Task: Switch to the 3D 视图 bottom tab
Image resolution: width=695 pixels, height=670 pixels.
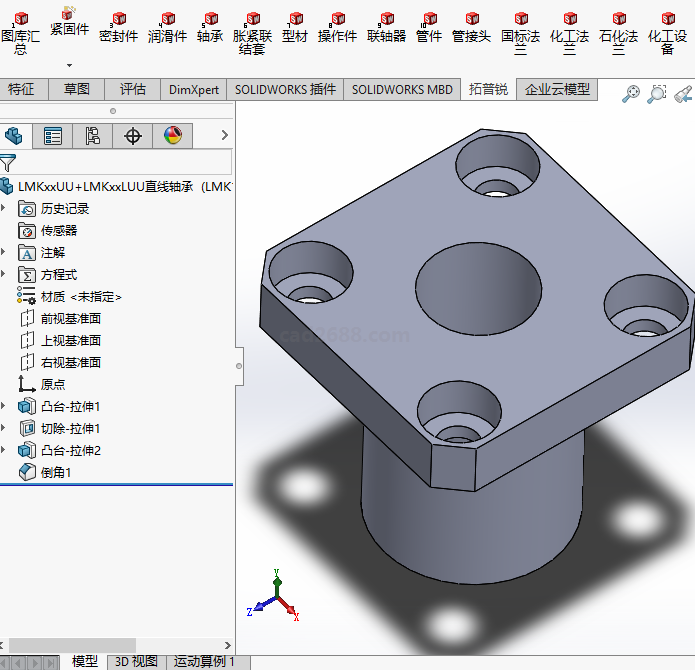Action: pos(136,661)
